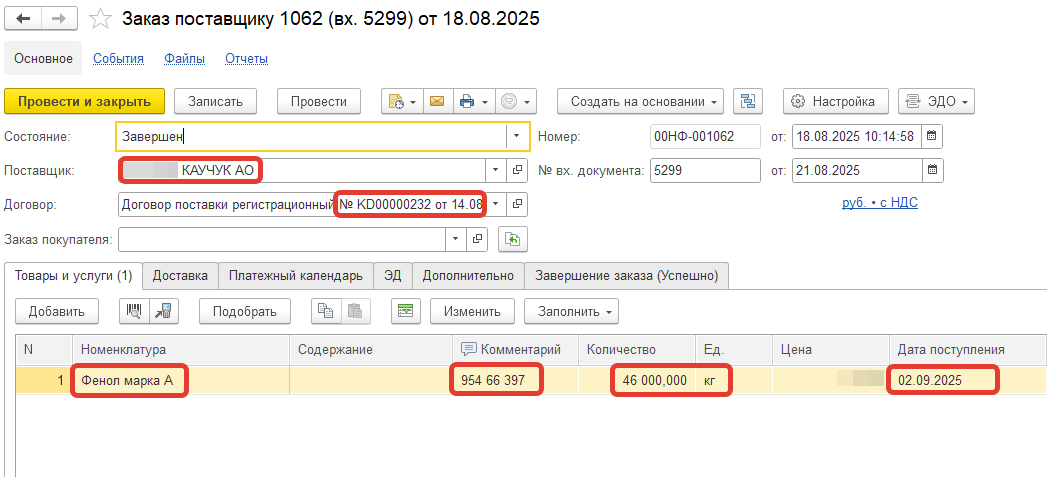Expand the Состояние dropdown list
This screenshot has width=1047, height=477.
tap(516, 136)
